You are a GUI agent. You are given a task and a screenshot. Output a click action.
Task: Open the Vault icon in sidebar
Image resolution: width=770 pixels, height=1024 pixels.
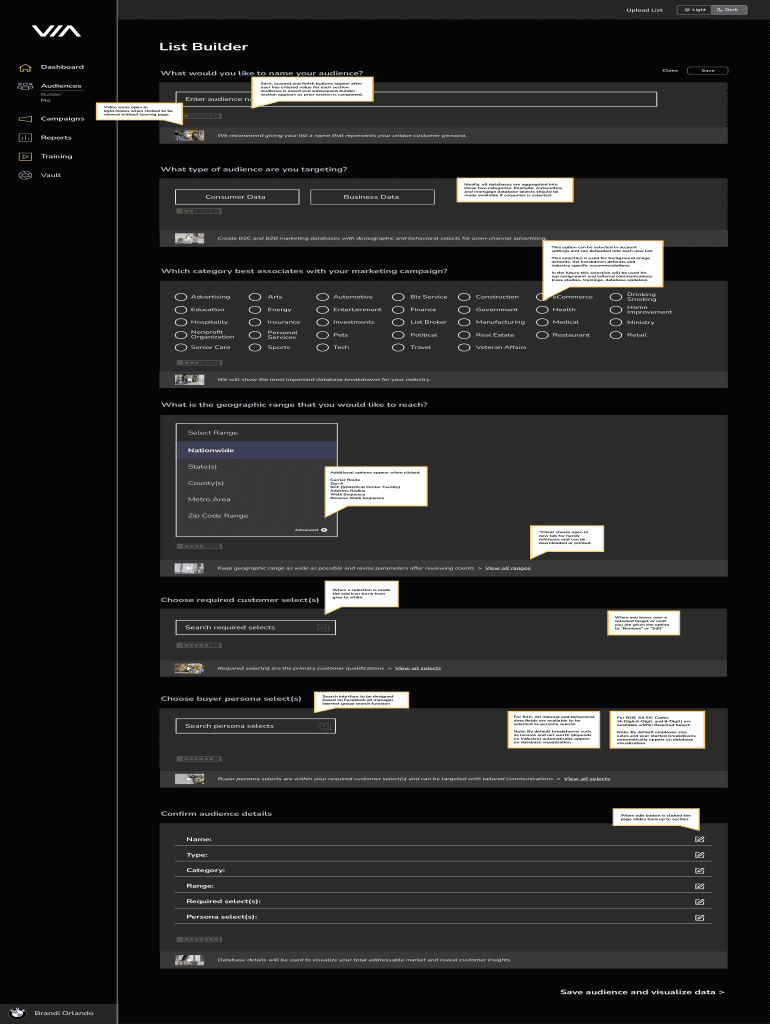pyautogui.click(x=25, y=176)
